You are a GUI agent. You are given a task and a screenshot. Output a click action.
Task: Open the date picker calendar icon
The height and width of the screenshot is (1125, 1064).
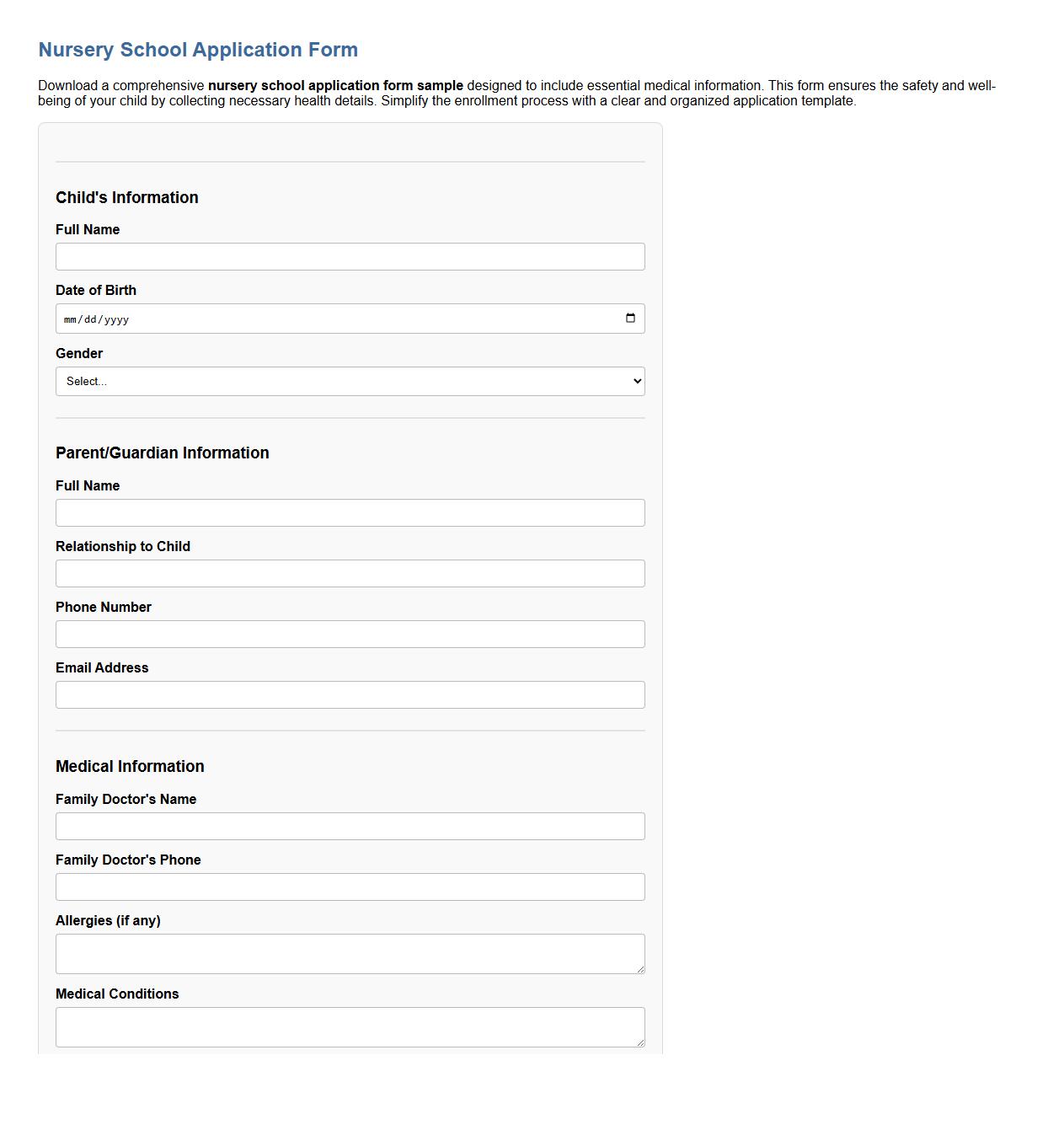tap(631, 318)
